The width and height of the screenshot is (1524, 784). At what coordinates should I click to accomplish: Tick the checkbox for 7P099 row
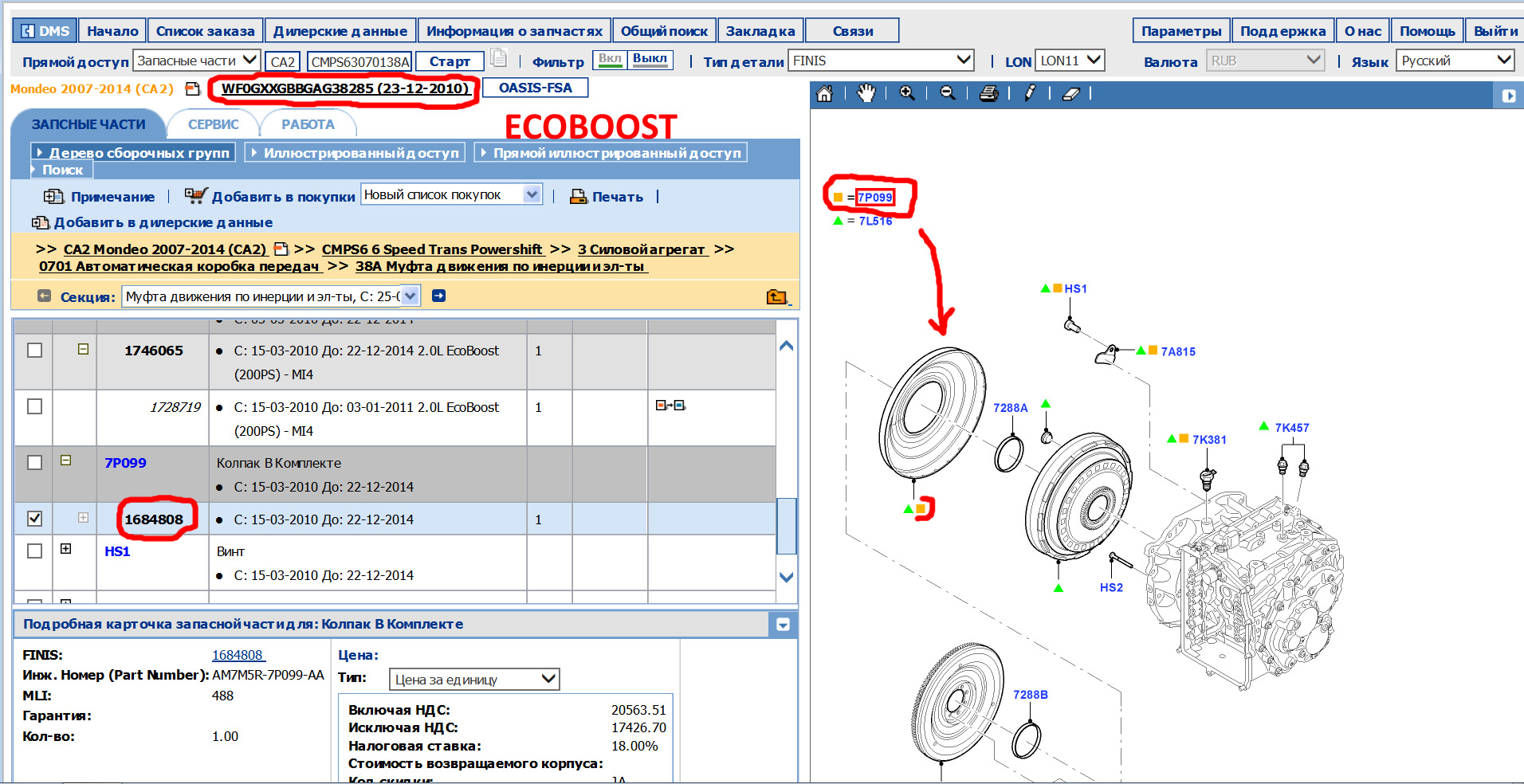click(x=34, y=463)
